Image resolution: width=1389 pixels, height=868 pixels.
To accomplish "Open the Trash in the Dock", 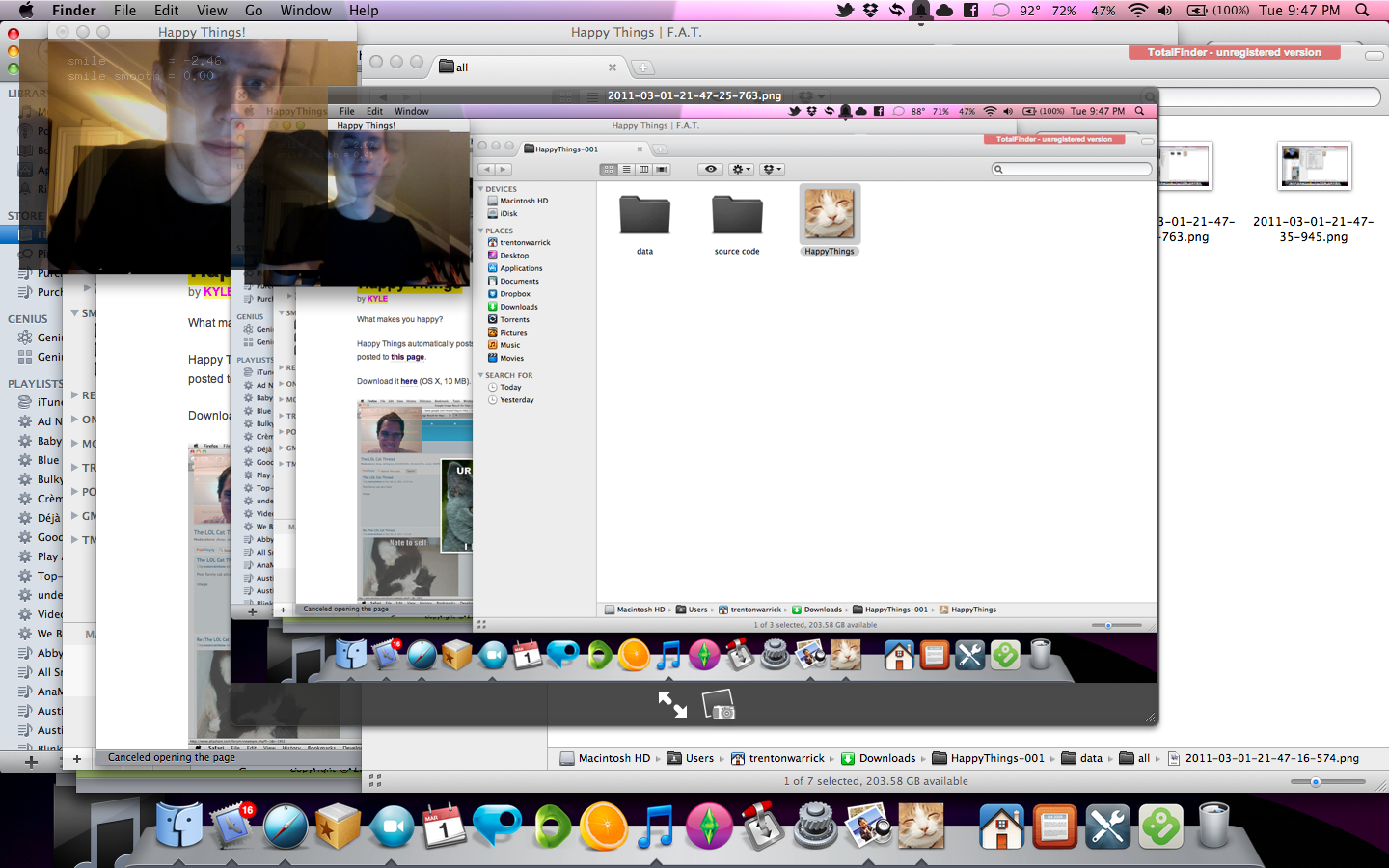I will point(1213,827).
